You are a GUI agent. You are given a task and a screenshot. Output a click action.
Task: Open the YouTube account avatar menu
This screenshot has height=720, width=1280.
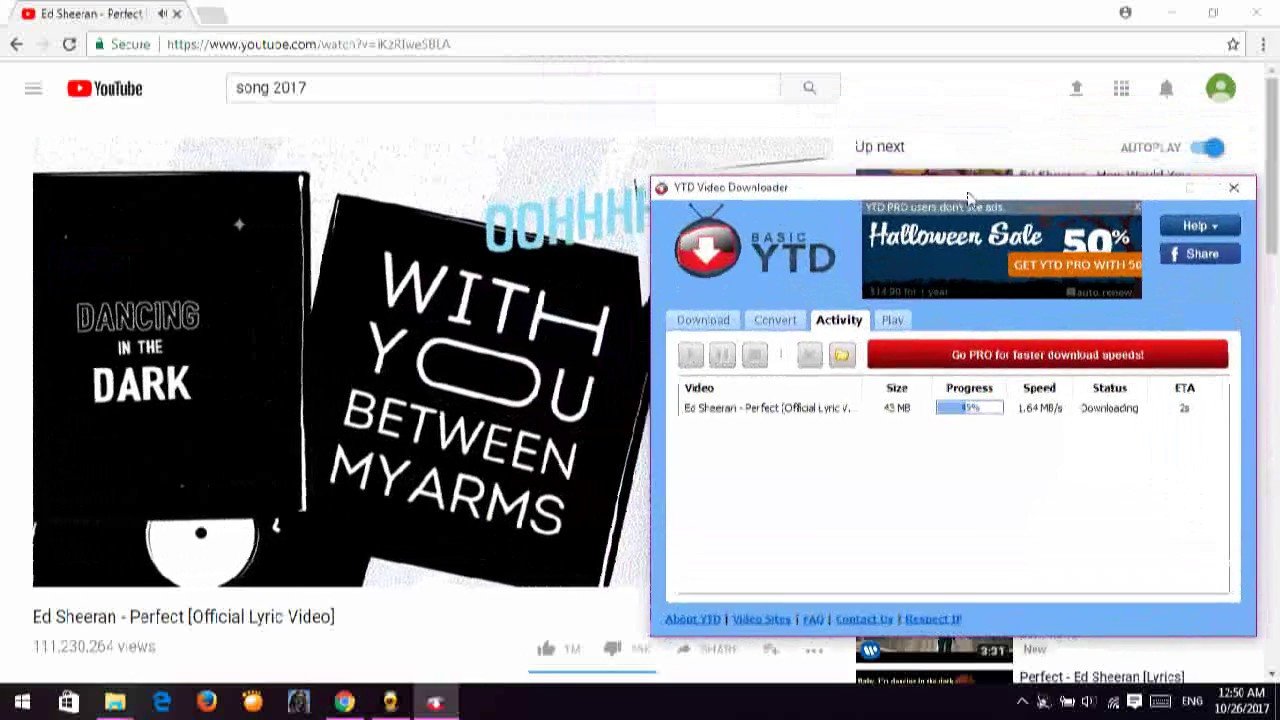(1220, 88)
